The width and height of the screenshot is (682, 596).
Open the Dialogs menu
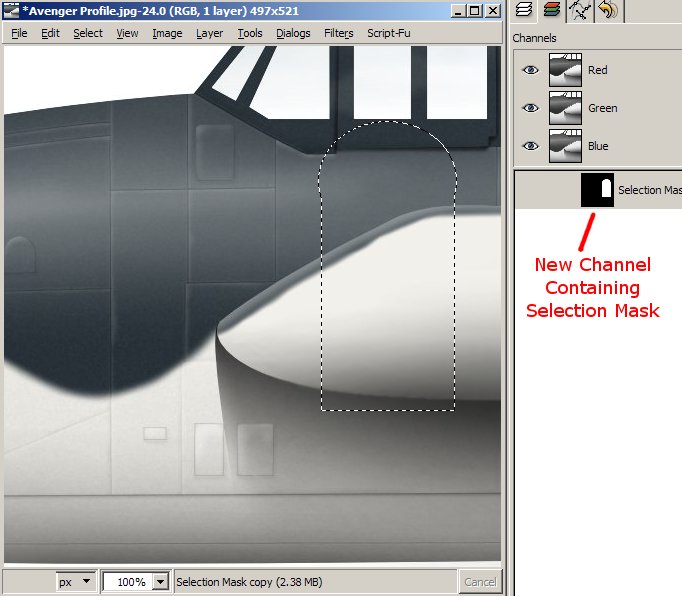pyautogui.click(x=293, y=33)
